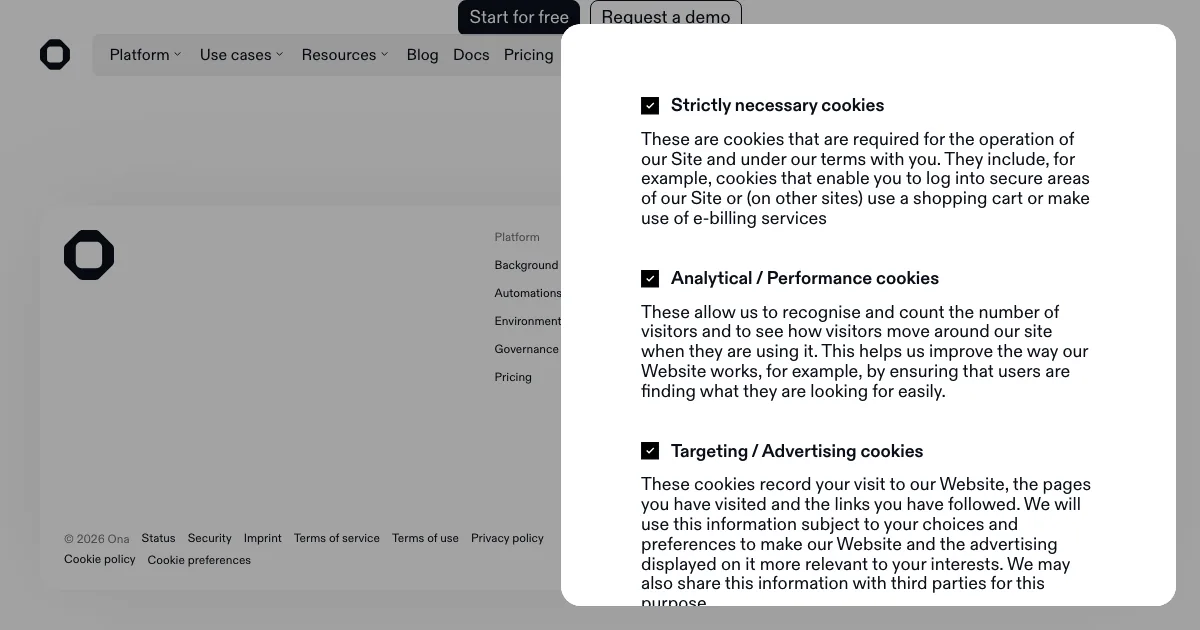Expand the Platform dropdown menu
The width and height of the screenshot is (1200, 630).
coord(145,55)
